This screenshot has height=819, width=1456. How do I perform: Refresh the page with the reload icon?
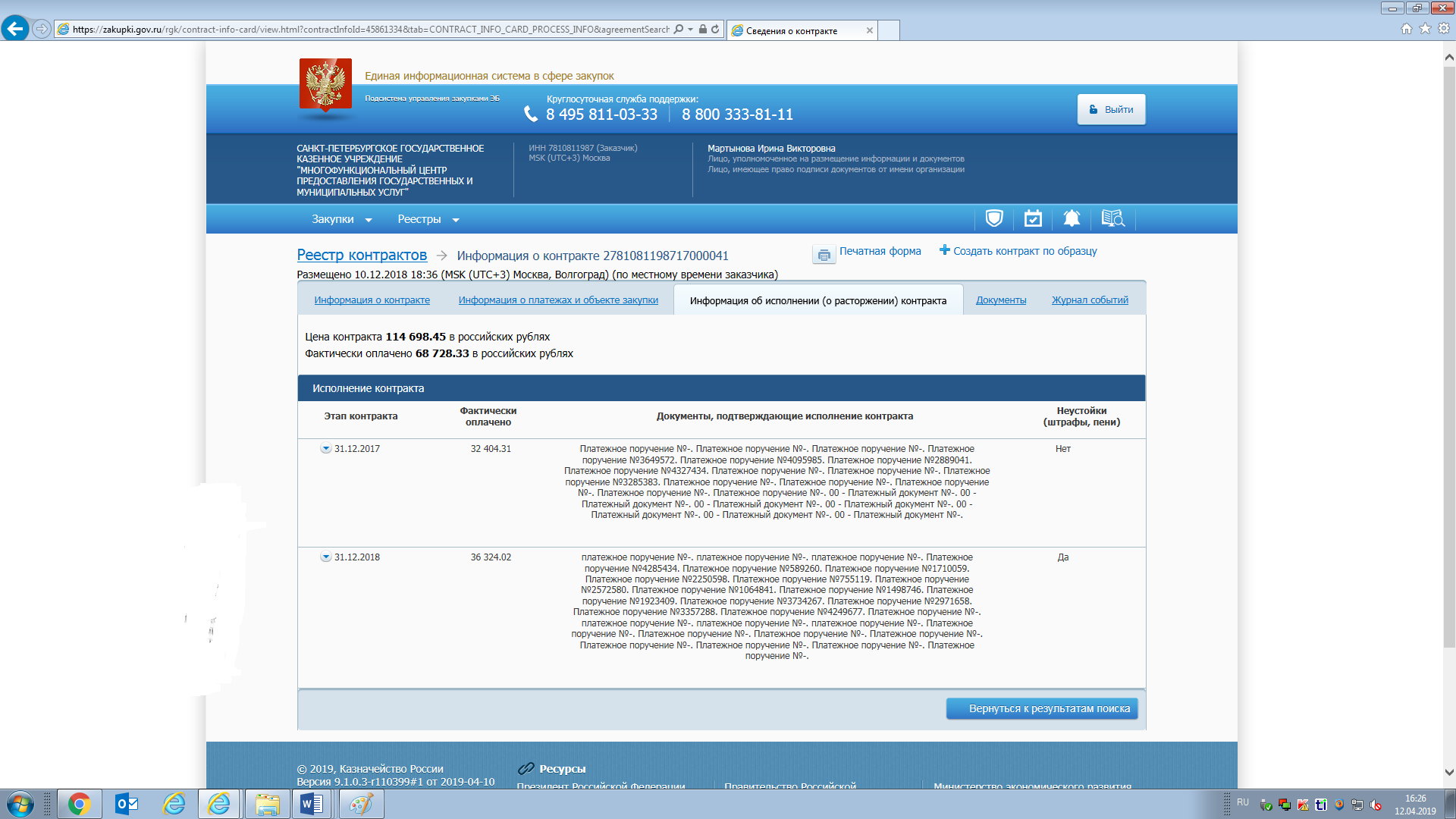tap(715, 30)
